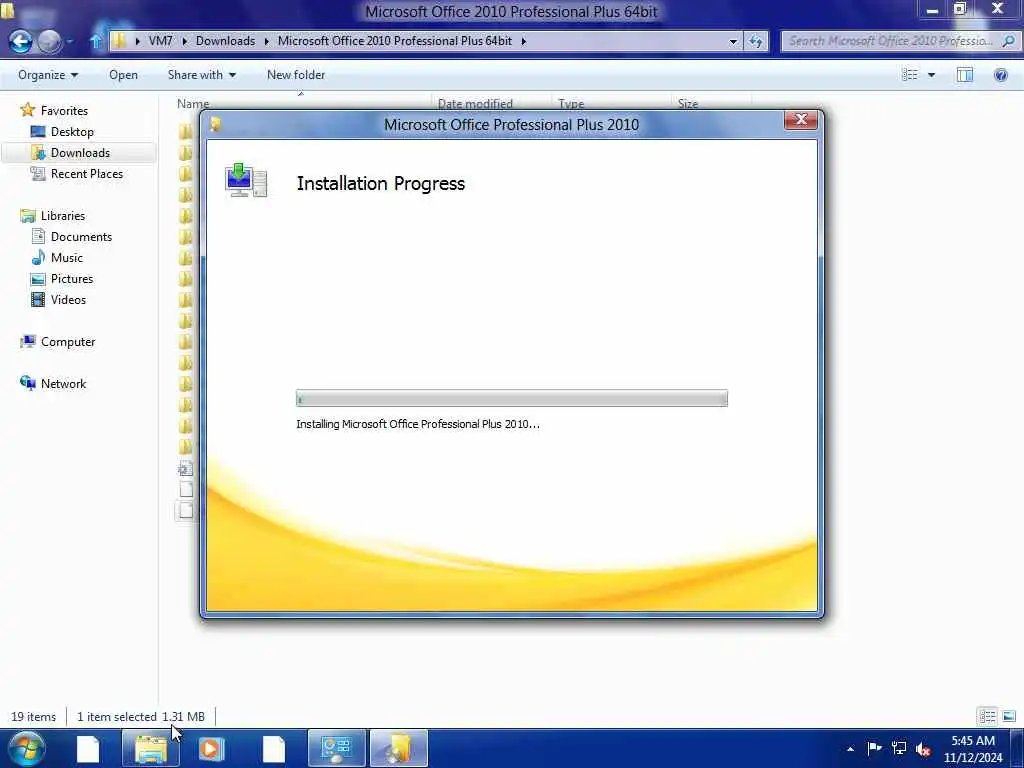Select Libraries in navigation pane

pyautogui.click(x=63, y=216)
